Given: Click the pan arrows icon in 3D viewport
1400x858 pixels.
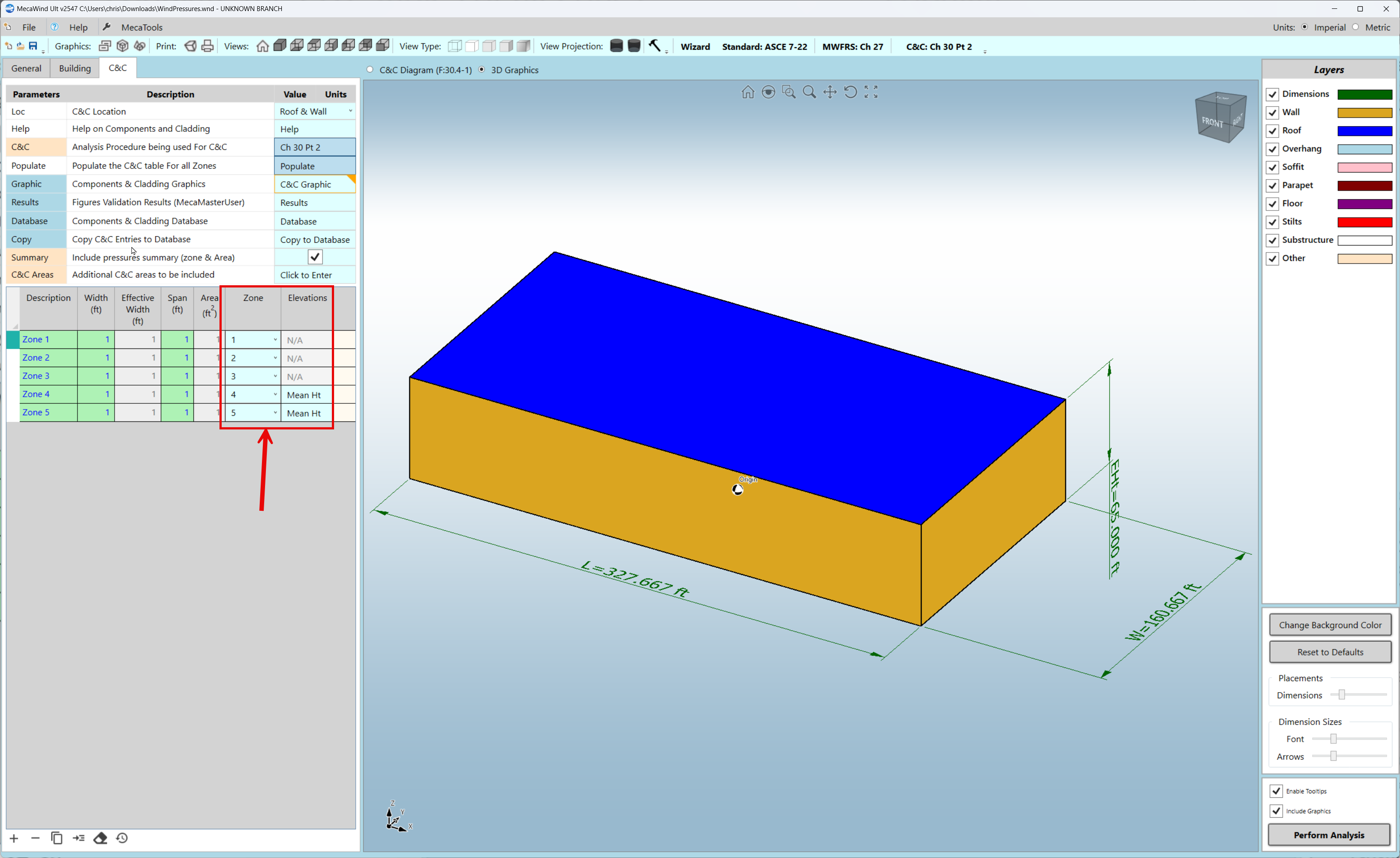Looking at the screenshot, I should coord(830,92).
